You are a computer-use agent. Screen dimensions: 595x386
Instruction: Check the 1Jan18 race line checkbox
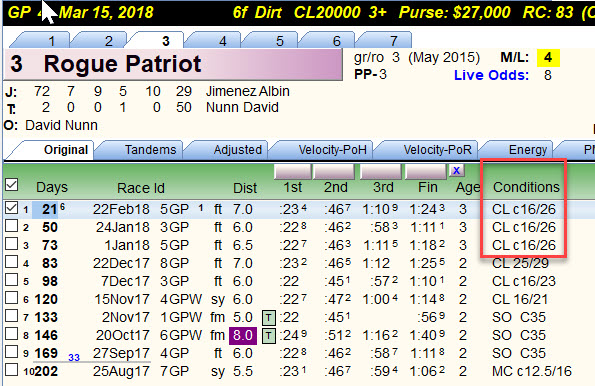click(x=11, y=244)
